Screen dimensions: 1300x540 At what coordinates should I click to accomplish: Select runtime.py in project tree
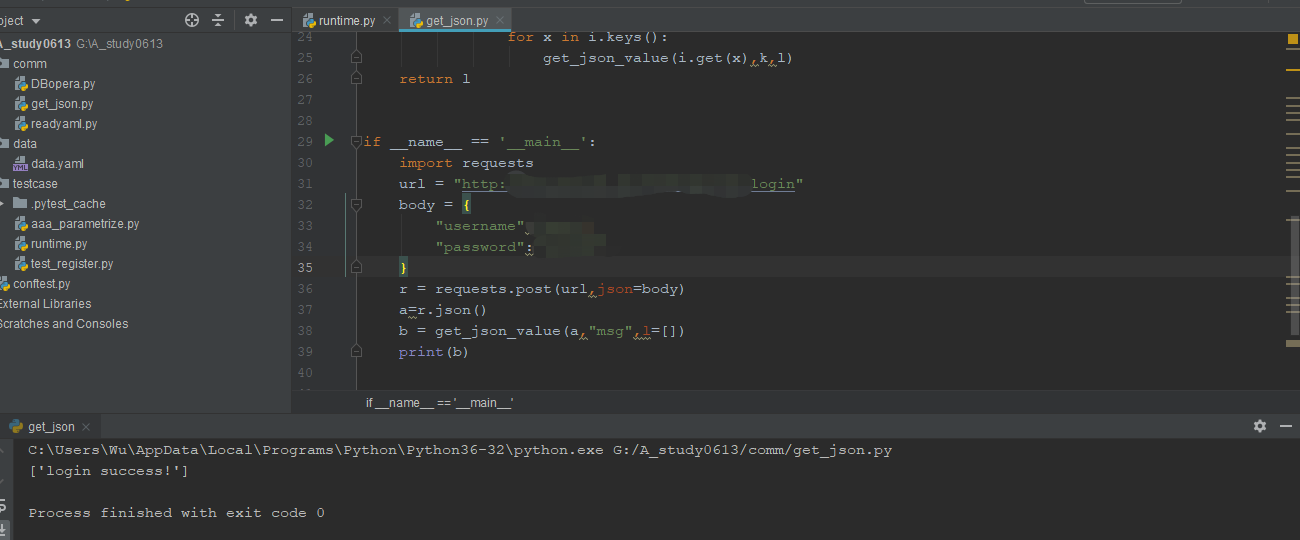click(59, 244)
